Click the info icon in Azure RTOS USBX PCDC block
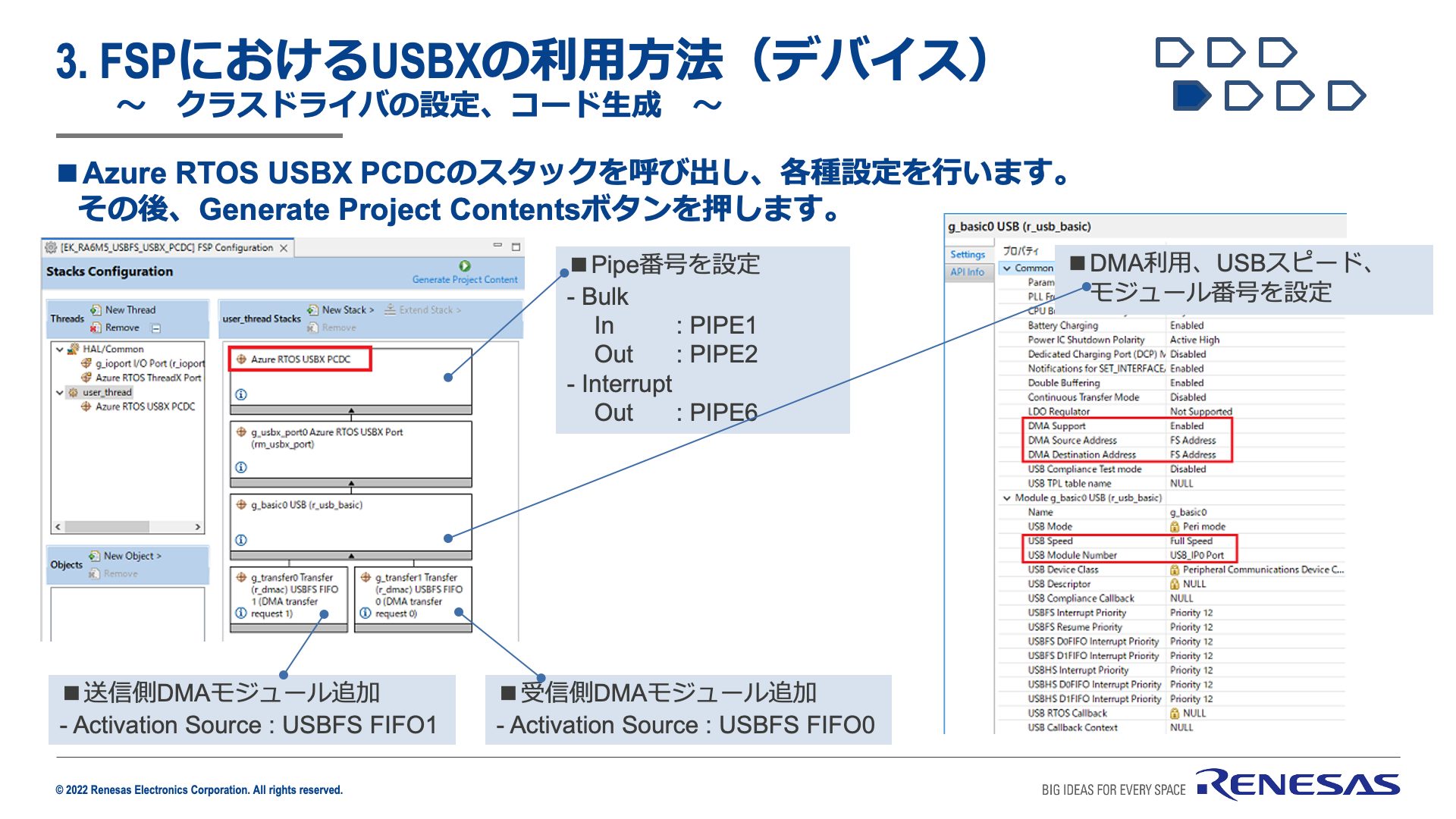 tap(241, 394)
